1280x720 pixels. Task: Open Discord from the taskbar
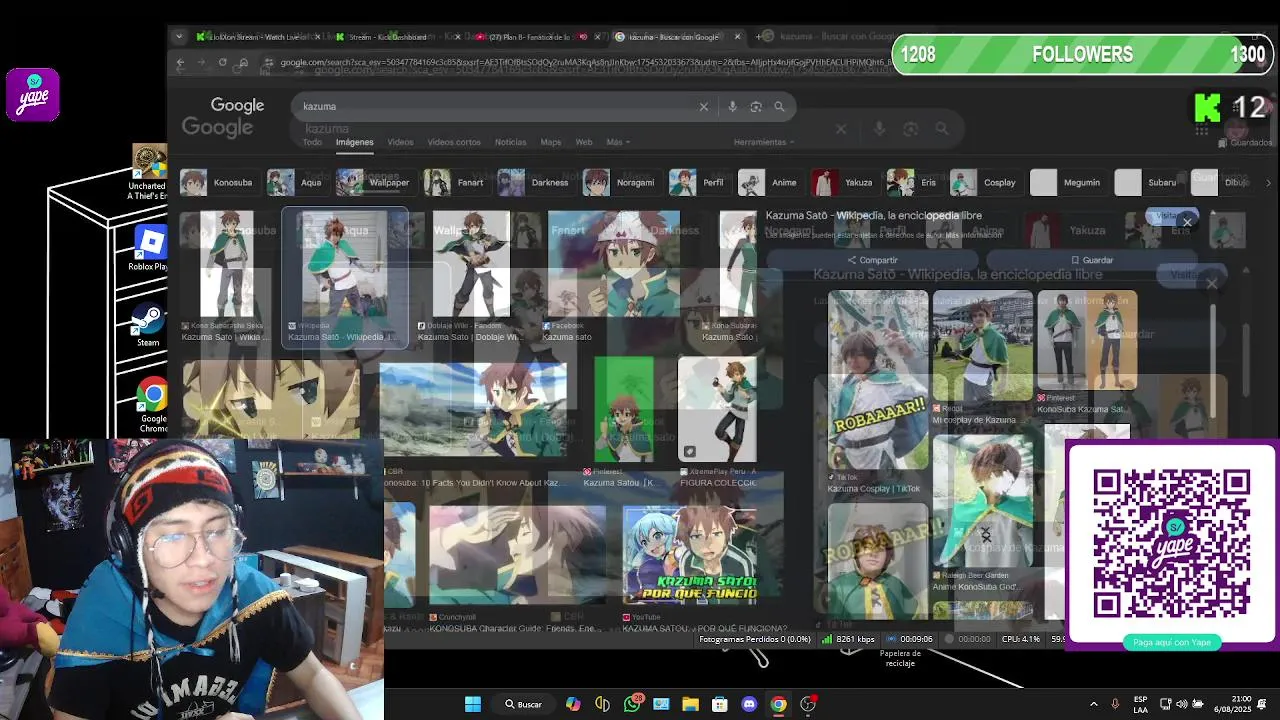coord(749,704)
